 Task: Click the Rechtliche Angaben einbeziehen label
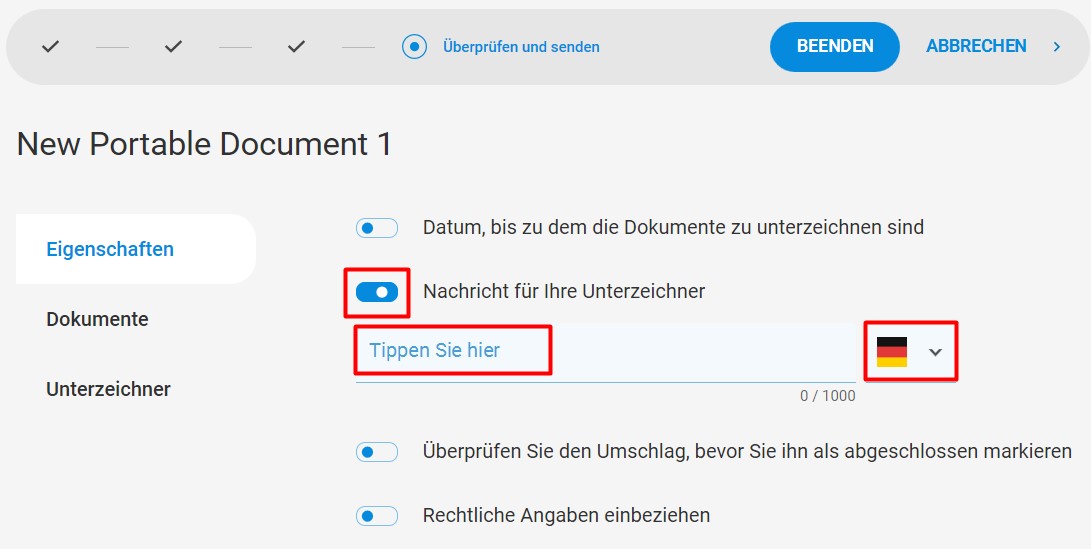coord(566,516)
